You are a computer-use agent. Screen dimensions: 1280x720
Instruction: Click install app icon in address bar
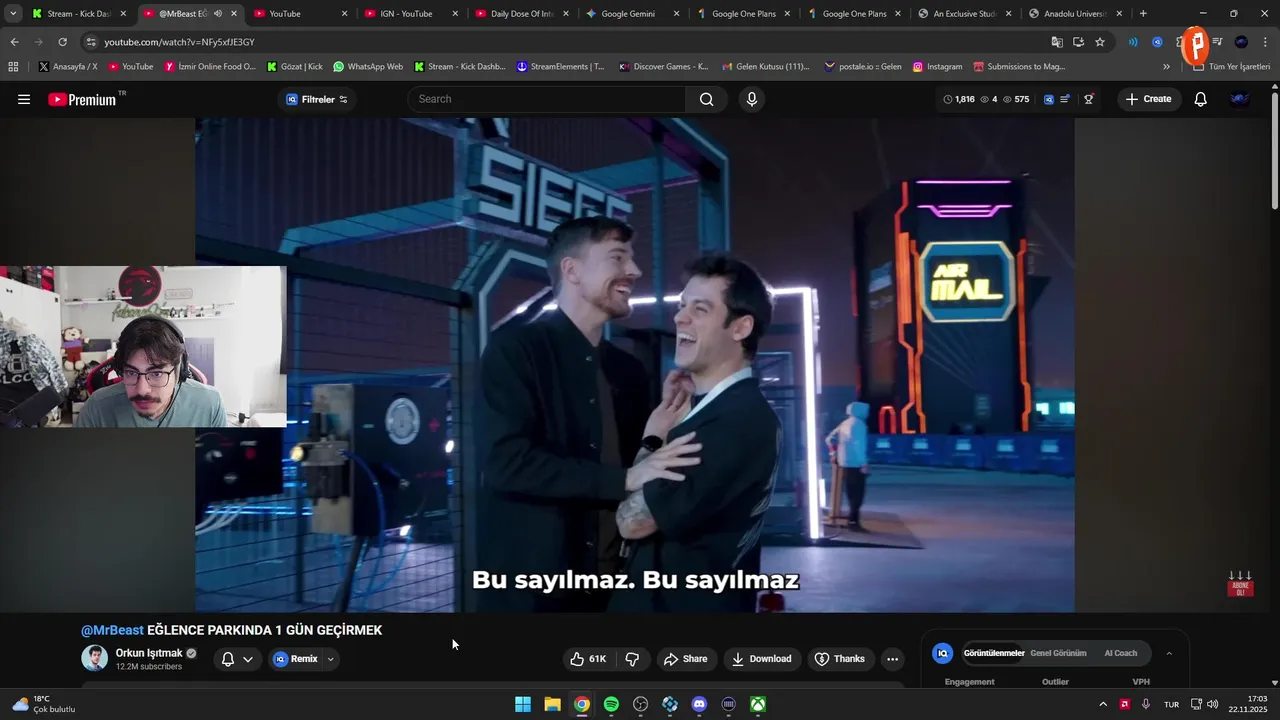(1078, 42)
